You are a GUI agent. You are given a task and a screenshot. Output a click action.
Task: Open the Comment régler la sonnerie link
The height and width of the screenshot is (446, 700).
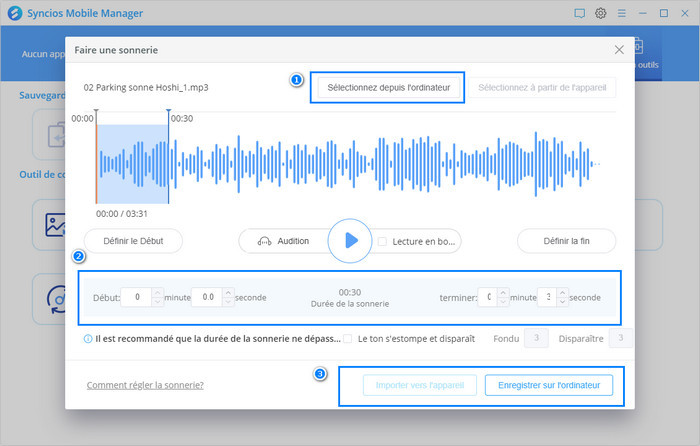tap(145, 385)
